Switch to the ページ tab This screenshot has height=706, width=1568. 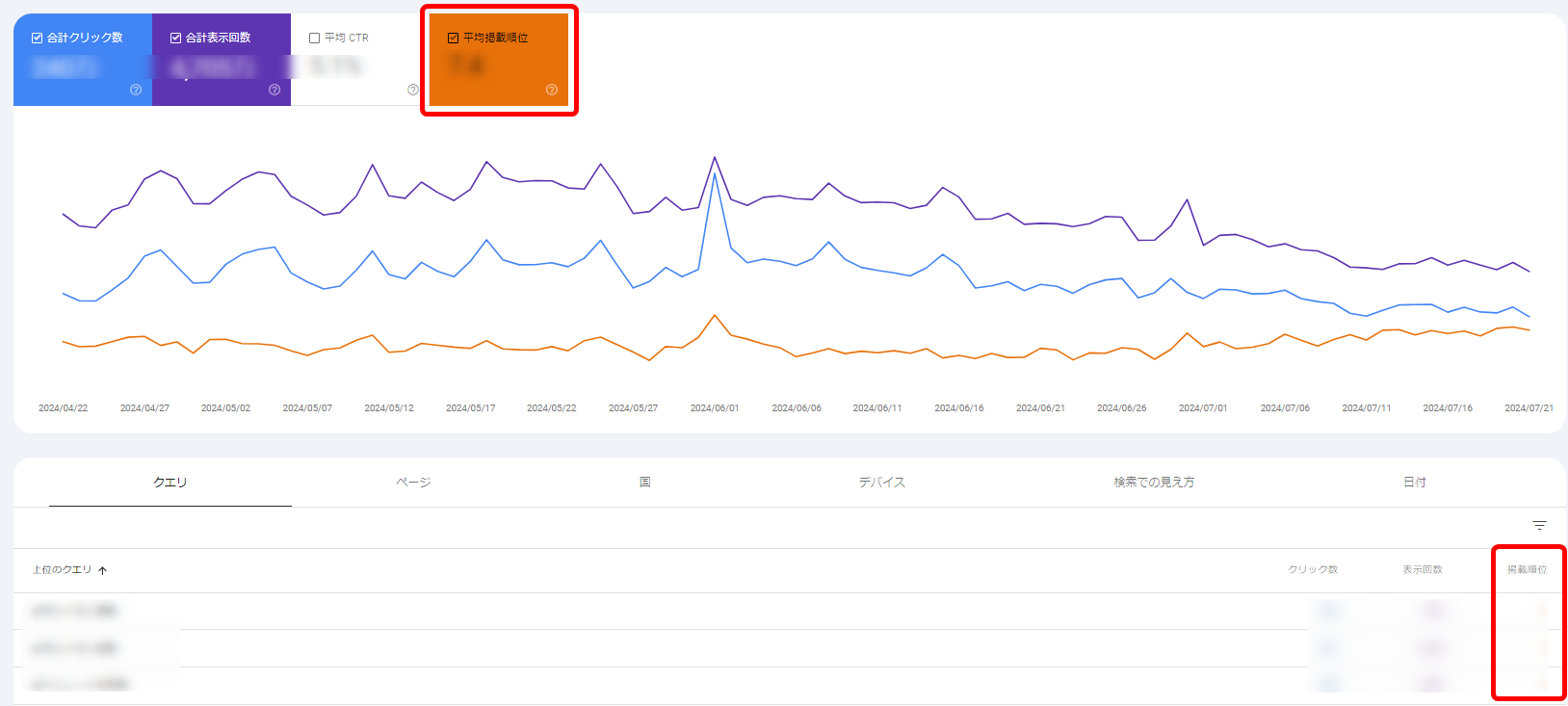pyautogui.click(x=413, y=482)
